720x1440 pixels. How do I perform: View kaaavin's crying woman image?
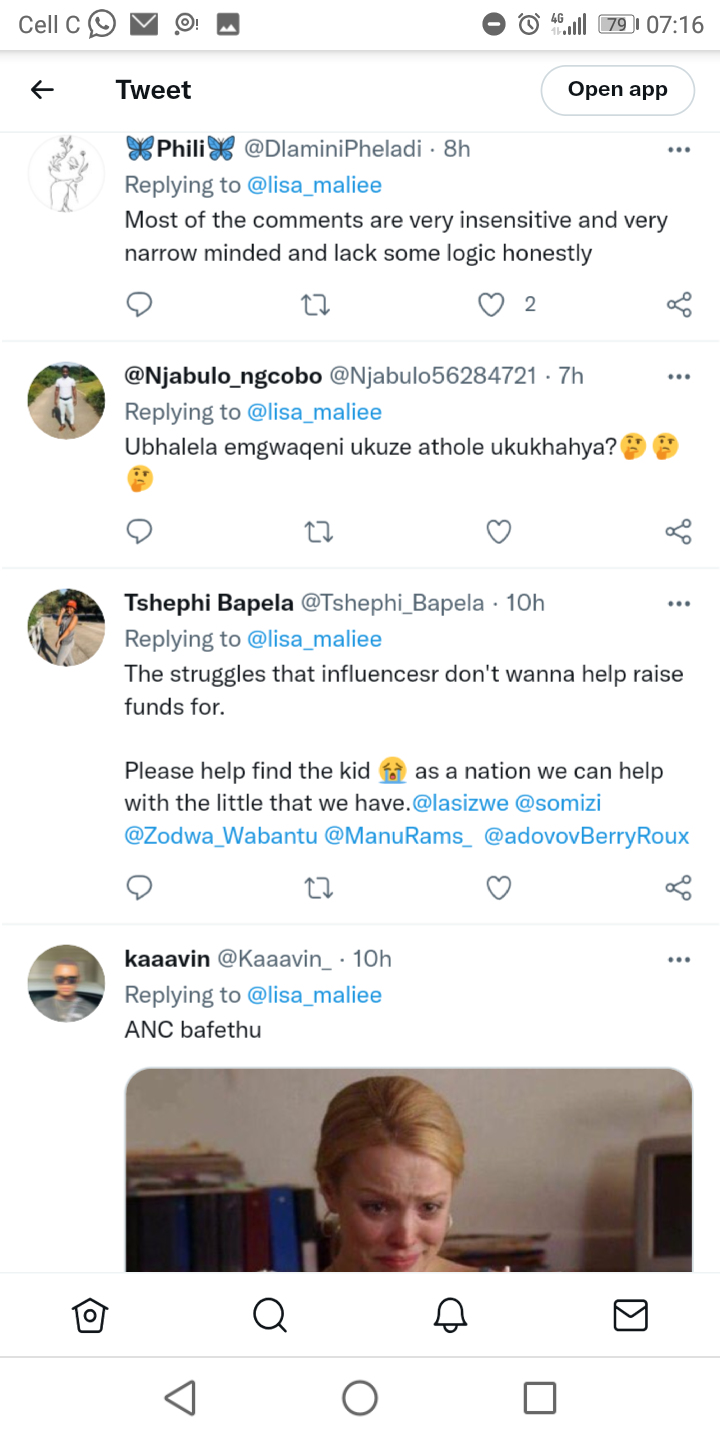click(x=409, y=1170)
